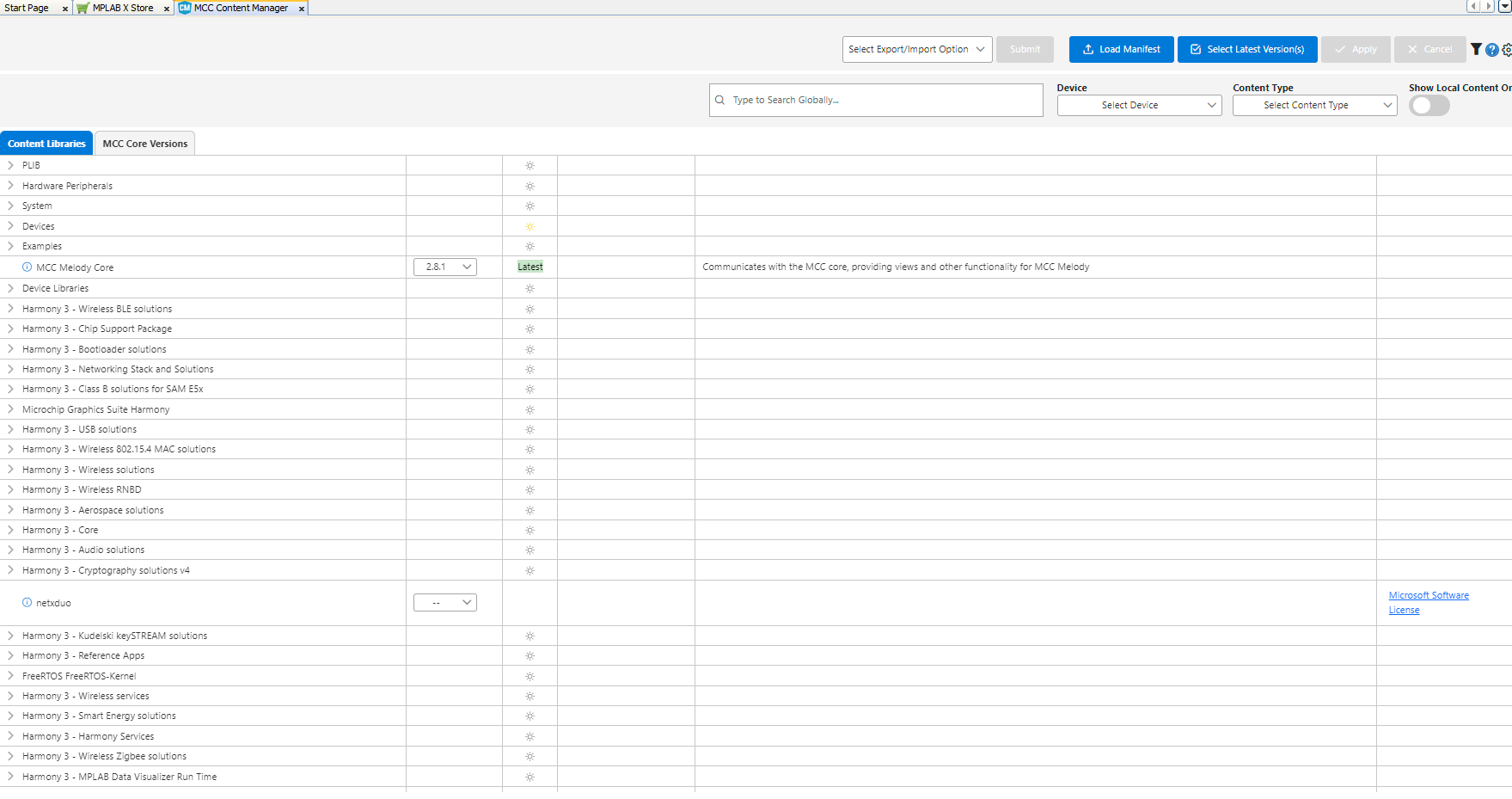Viewport: 1512px width, 799px height.
Task: Click the yellow sun icon in Devices row
Action: 530,226
